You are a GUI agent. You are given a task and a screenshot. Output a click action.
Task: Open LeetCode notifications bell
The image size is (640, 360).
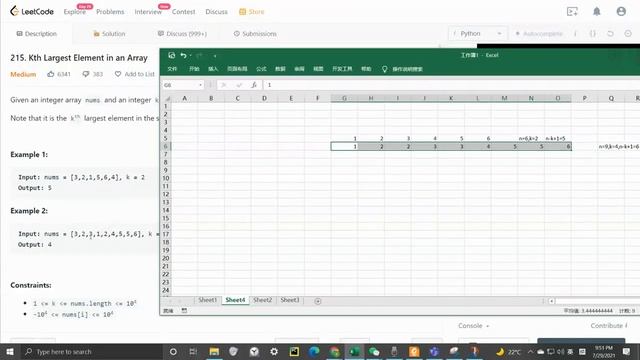coord(597,11)
